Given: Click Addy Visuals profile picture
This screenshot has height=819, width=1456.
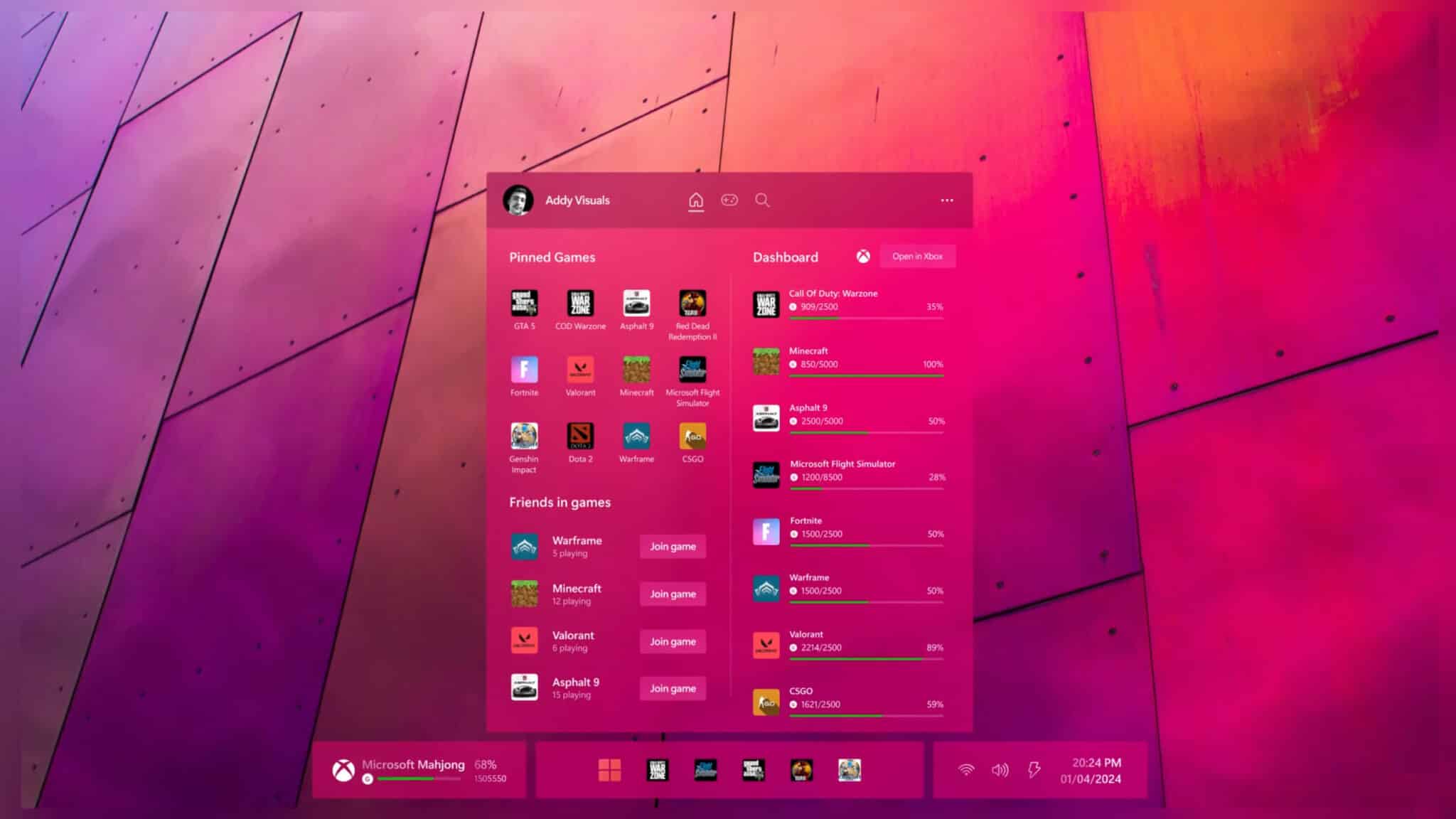Looking at the screenshot, I should pos(518,200).
